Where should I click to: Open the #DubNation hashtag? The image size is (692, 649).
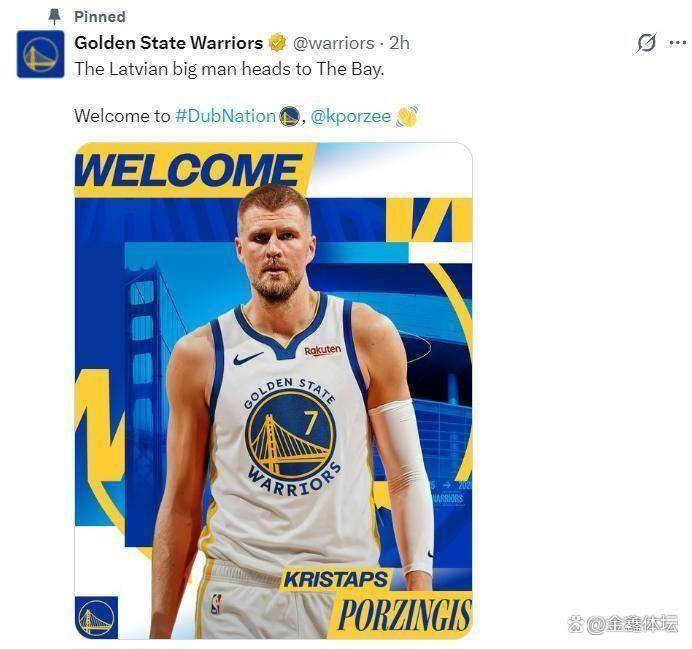pos(225,116)
